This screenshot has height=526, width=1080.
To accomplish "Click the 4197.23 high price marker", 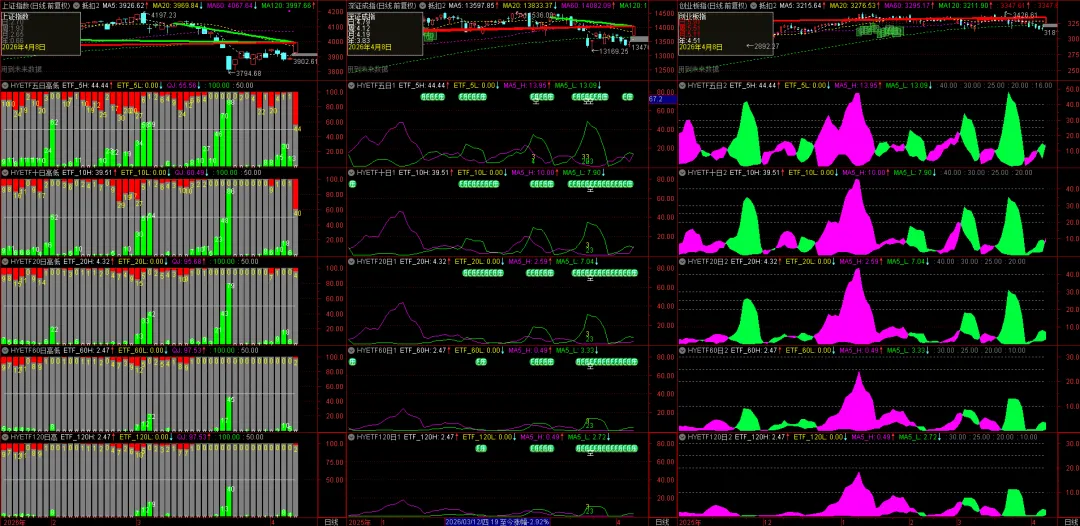I will pyautogui.click(x=164, y=14).
